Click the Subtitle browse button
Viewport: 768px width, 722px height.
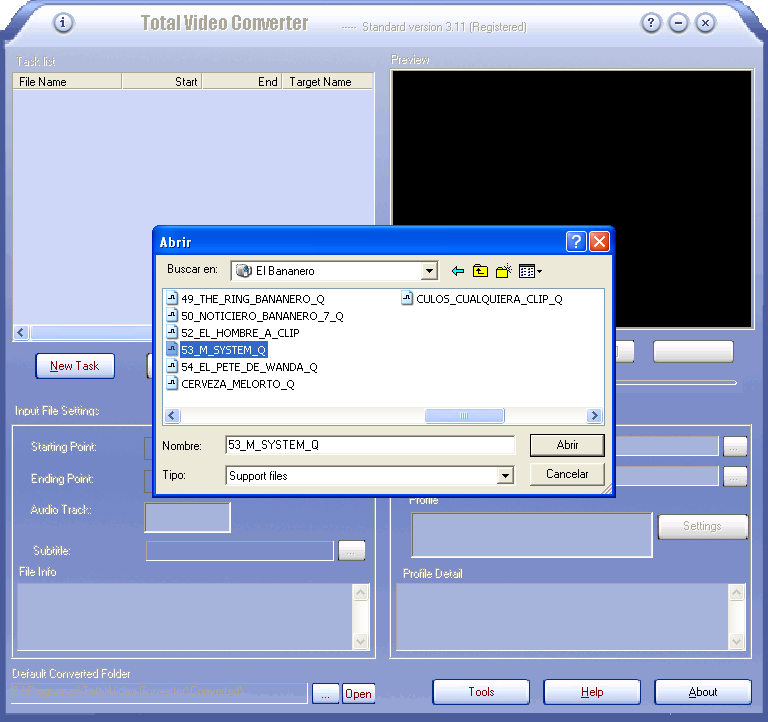(x=351, y=551)
